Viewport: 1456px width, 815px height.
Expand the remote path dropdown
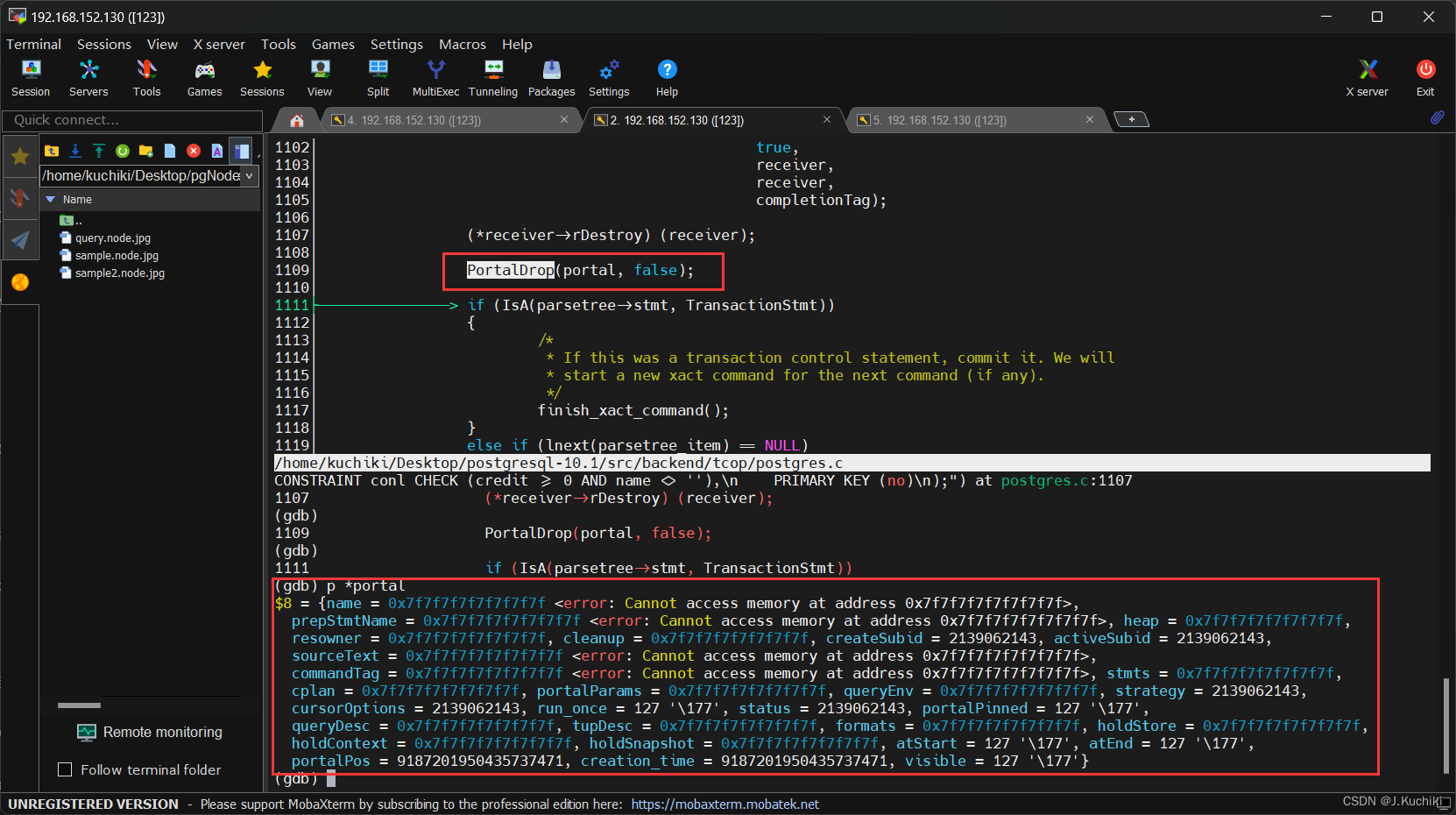tap(250, 176)
